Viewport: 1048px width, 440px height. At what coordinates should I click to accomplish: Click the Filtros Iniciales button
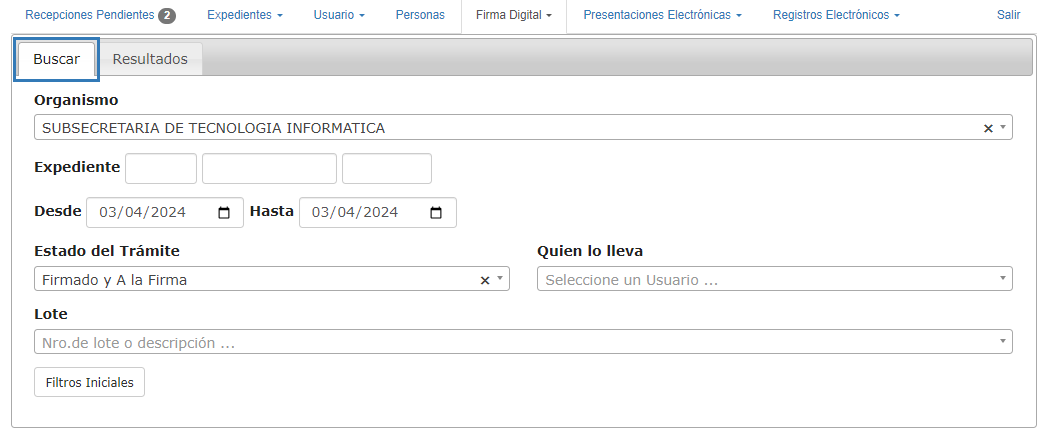pos(90,383)
